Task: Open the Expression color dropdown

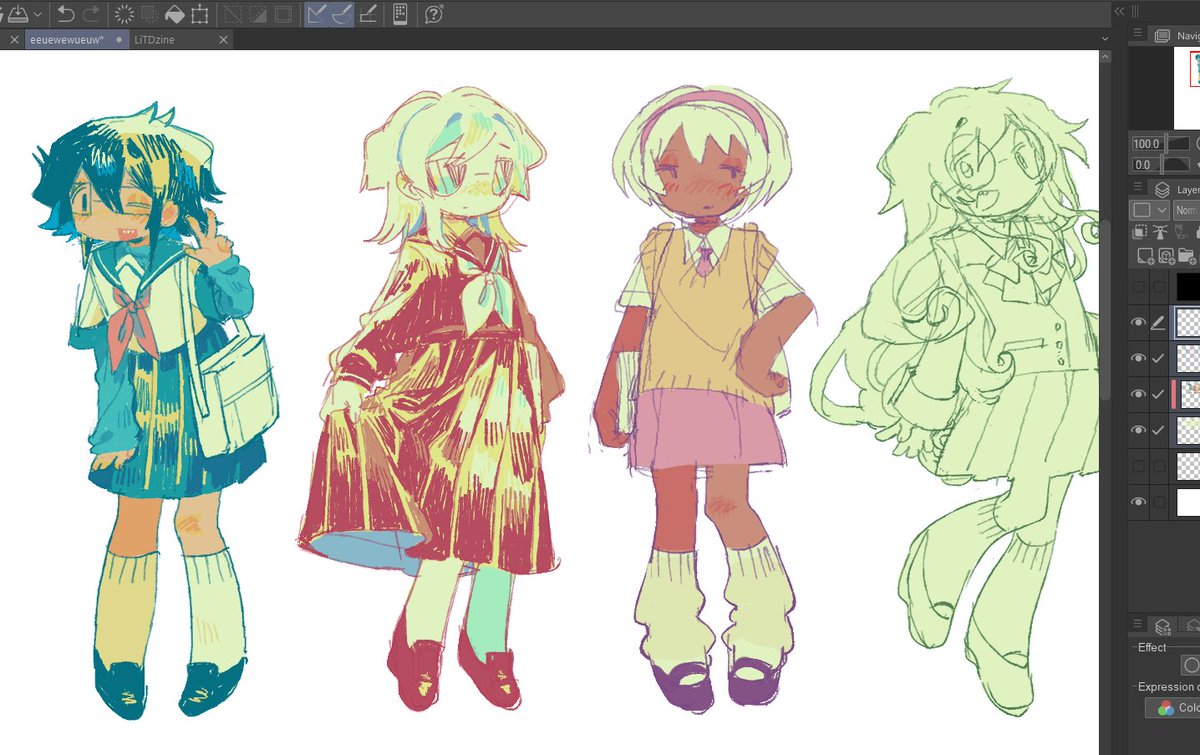Action: (1174, 708)
